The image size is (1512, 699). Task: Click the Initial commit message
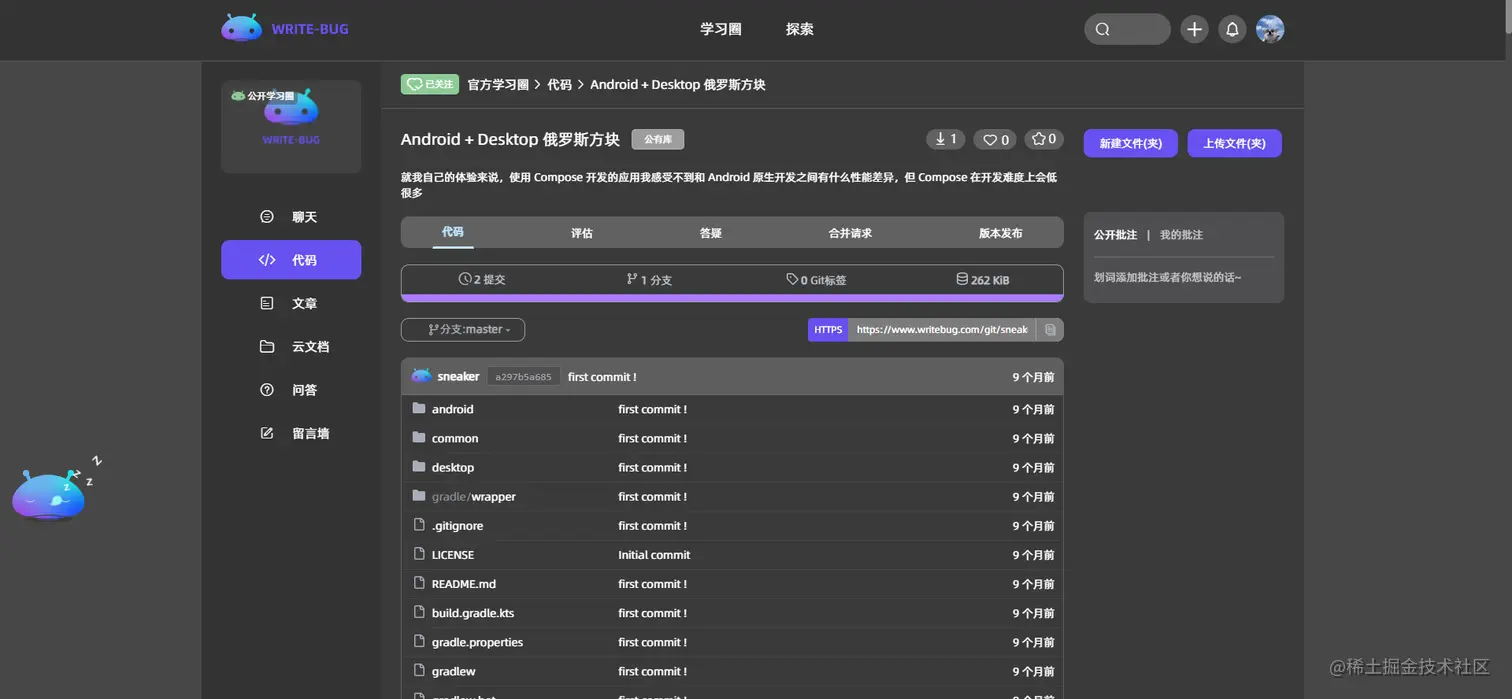654,554
